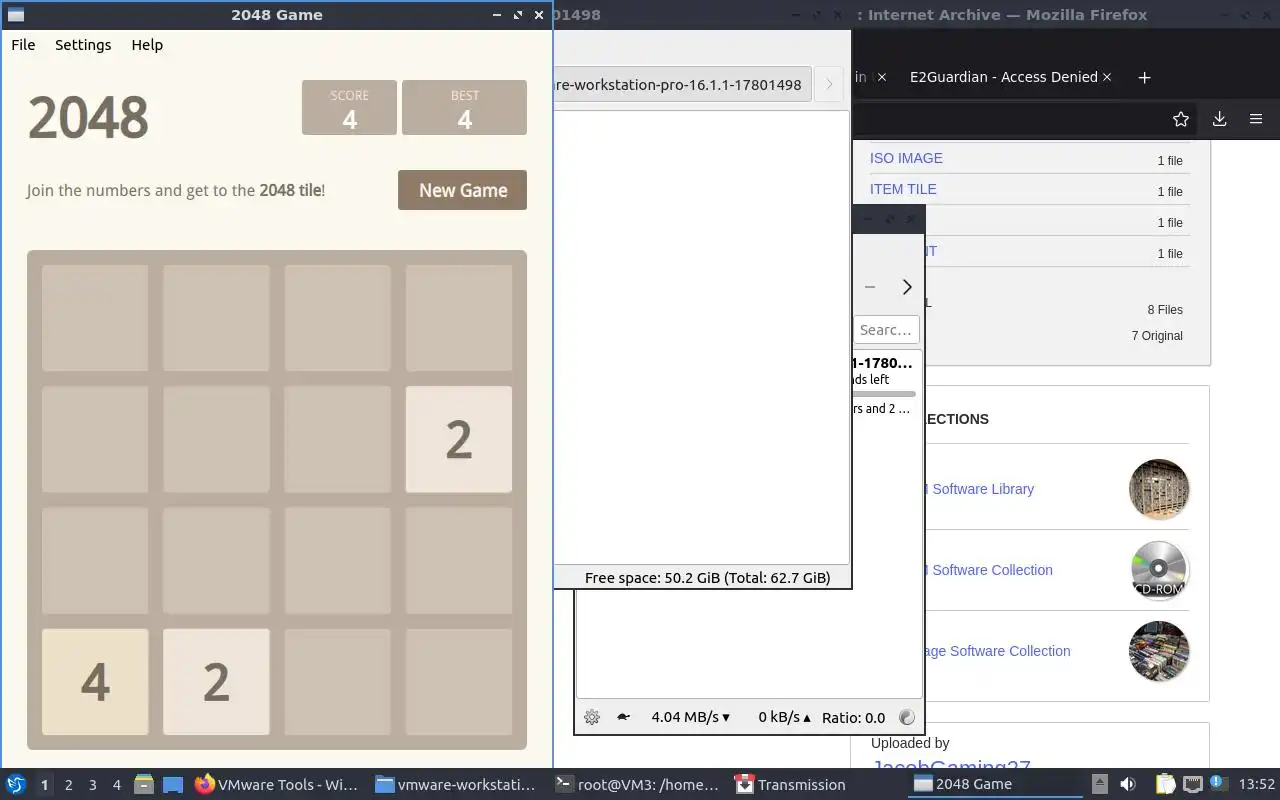Click the 2048 Game window menu icon
The height and width of the screenshot is (800, 1280).
point(15,15)
